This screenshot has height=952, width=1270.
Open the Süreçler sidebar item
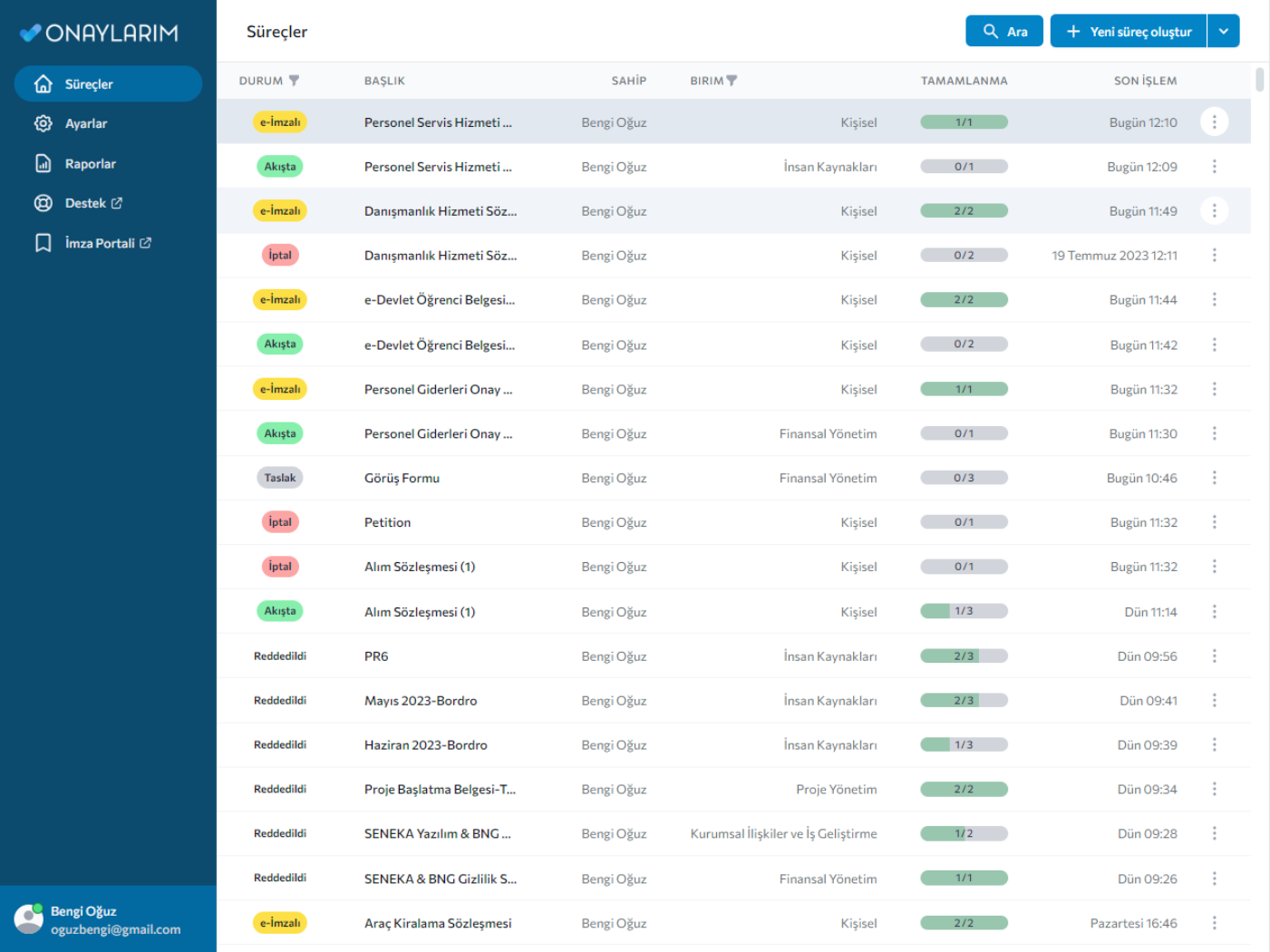[108, 83]
